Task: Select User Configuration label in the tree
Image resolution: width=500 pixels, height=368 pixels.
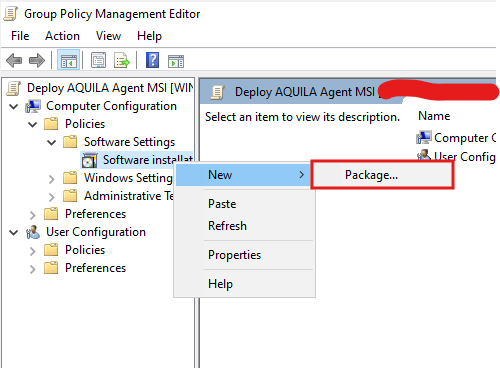Action: tap(96, 232)
